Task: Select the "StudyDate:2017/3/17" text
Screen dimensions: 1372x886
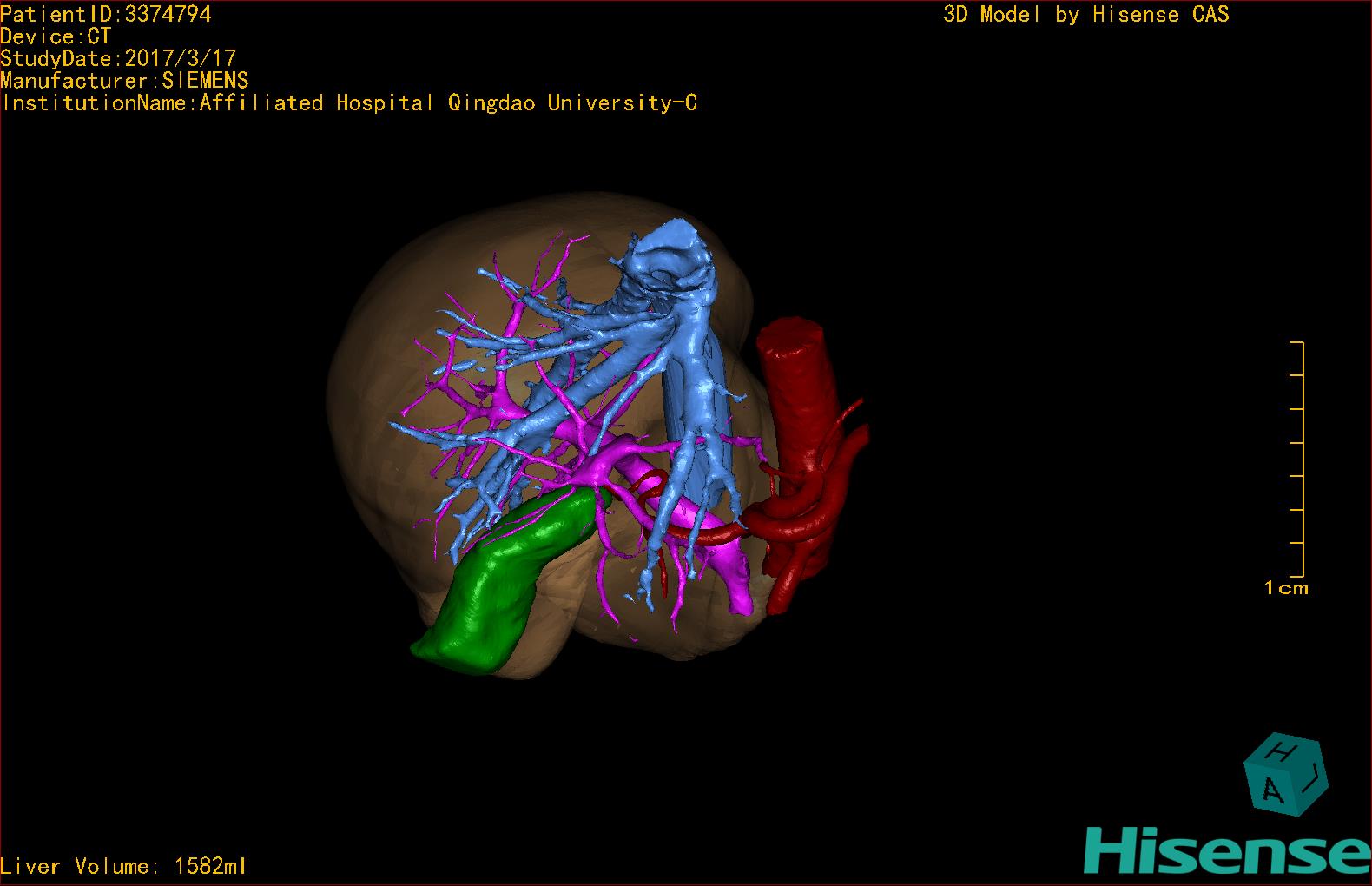Action: (118, 58)
